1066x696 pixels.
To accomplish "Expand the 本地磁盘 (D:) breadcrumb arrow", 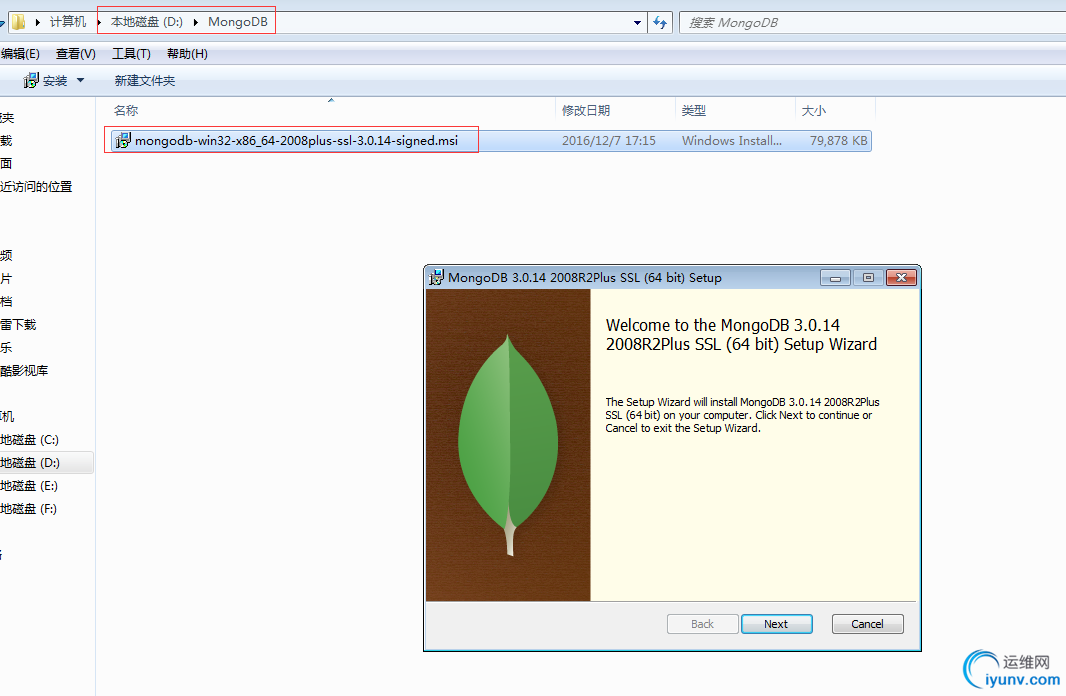I will 196,22.
